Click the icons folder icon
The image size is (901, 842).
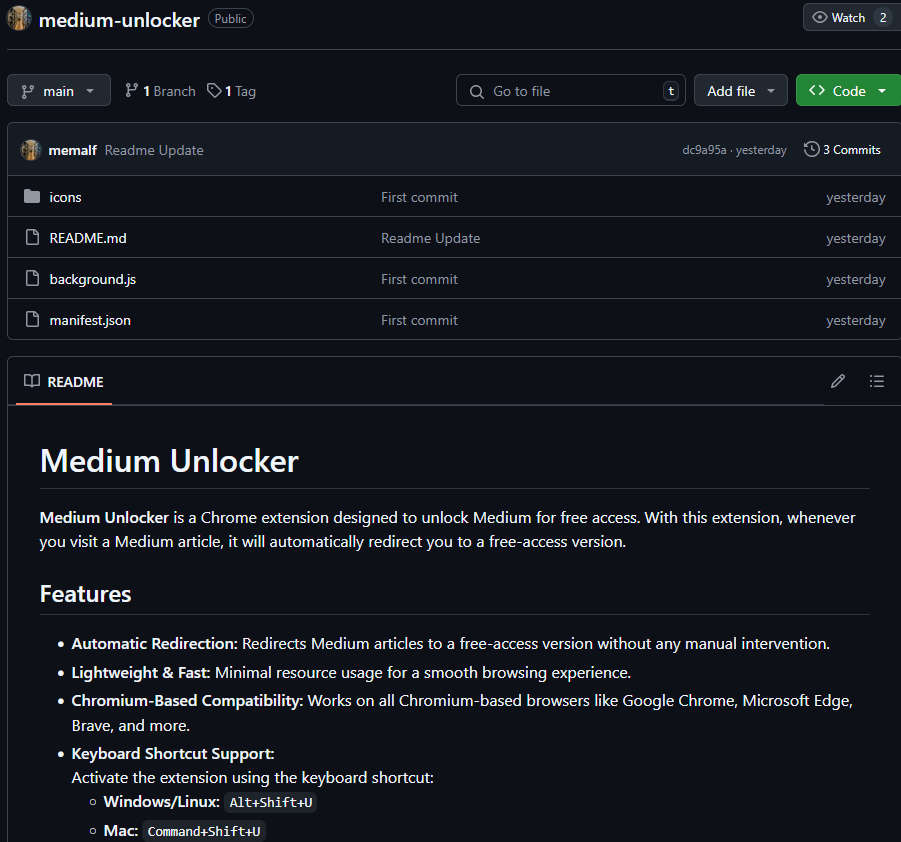click(32, 197)
